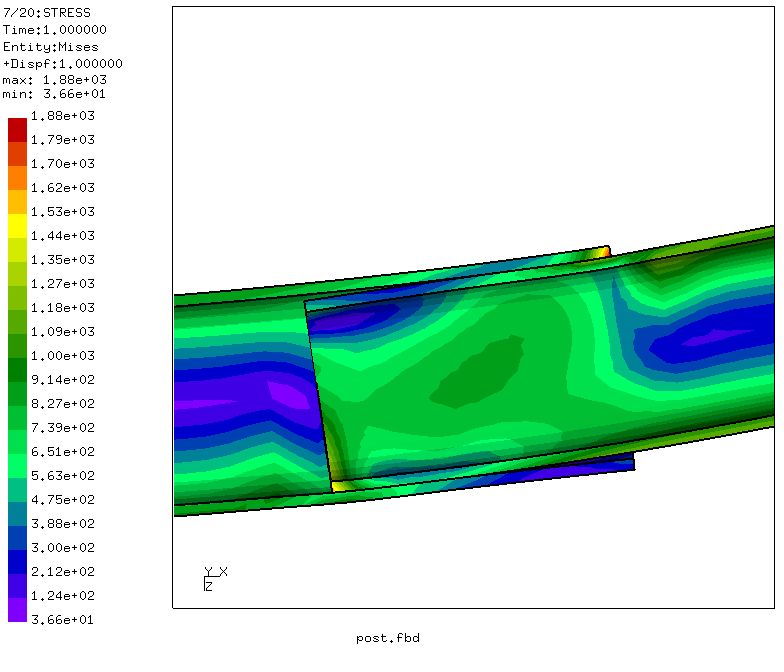Click the dark green oval patch in the central plate
Viewport: 784px width, 672px height.
click(x=476, y=372)
